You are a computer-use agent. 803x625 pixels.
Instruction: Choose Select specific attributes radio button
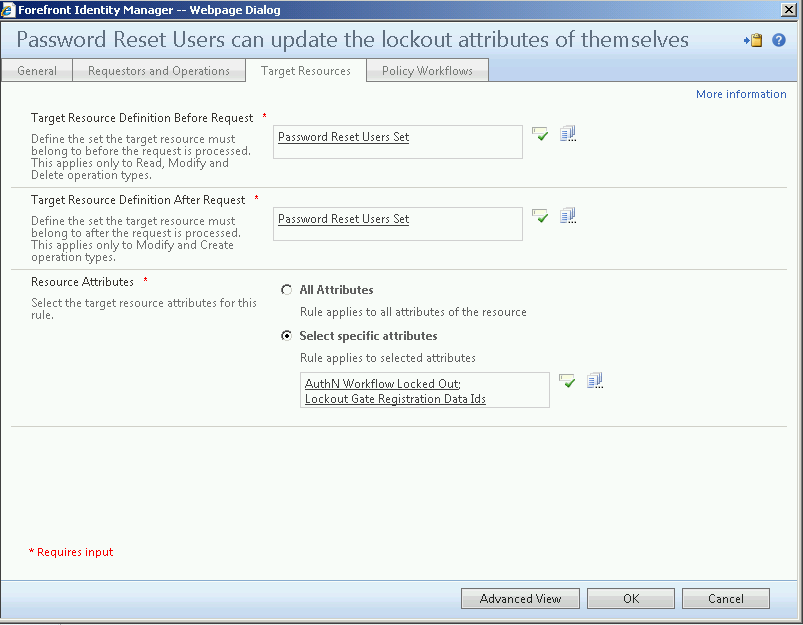(287, 336)
